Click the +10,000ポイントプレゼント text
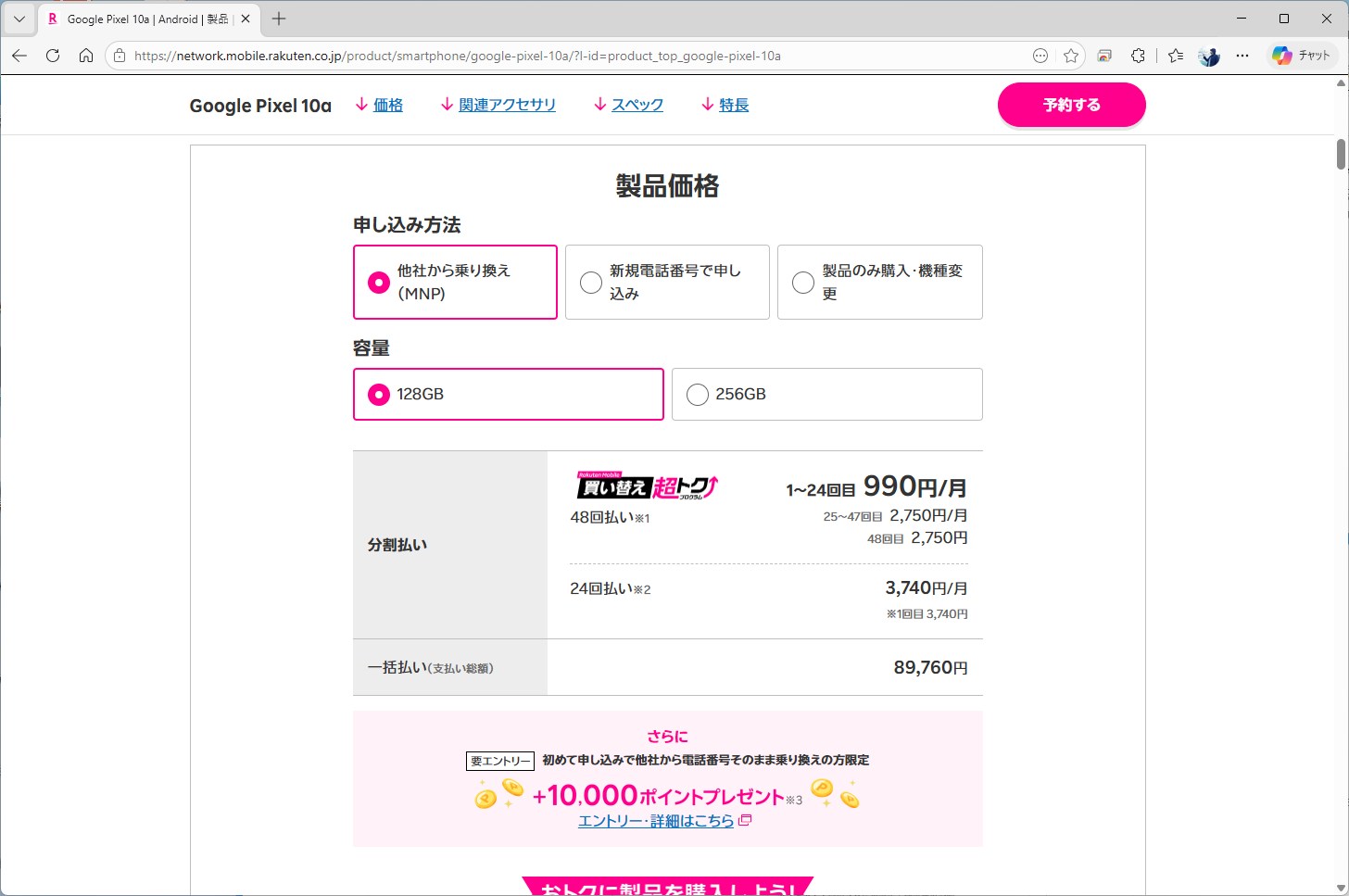 click(659, 796)
